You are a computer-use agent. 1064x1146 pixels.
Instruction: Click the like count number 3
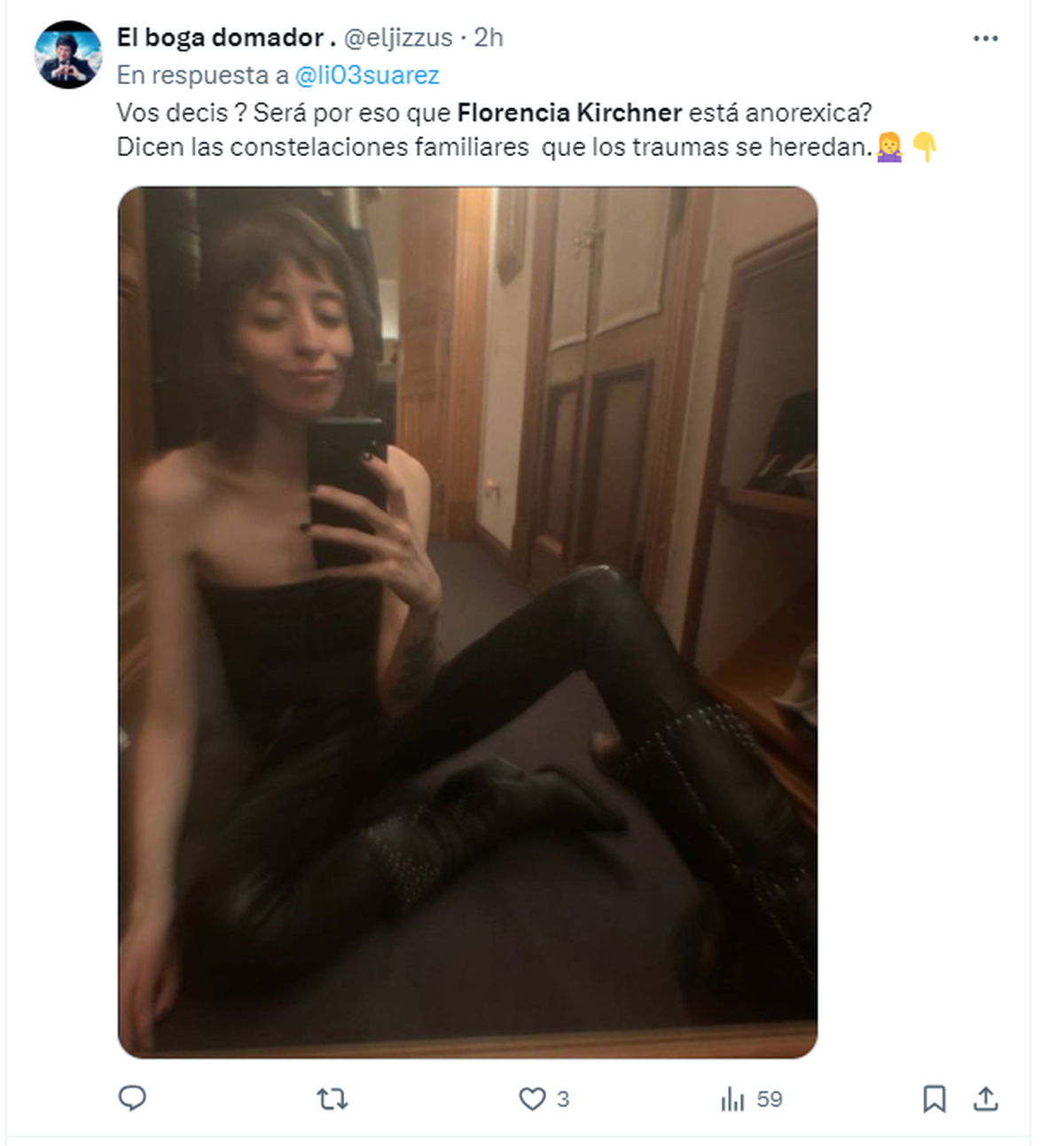563,1099
